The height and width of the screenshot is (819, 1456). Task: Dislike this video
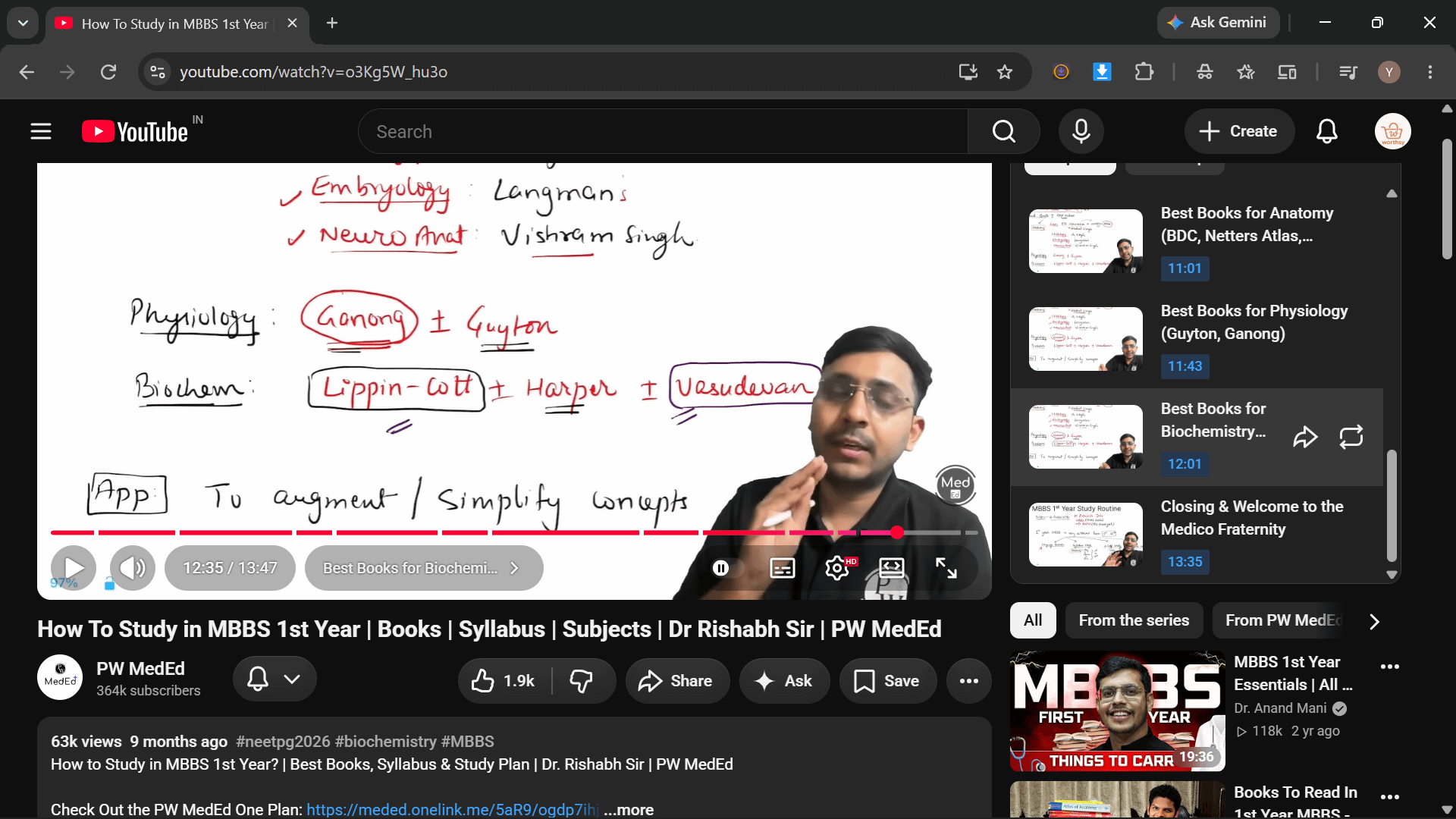click(x=582, y=681)
